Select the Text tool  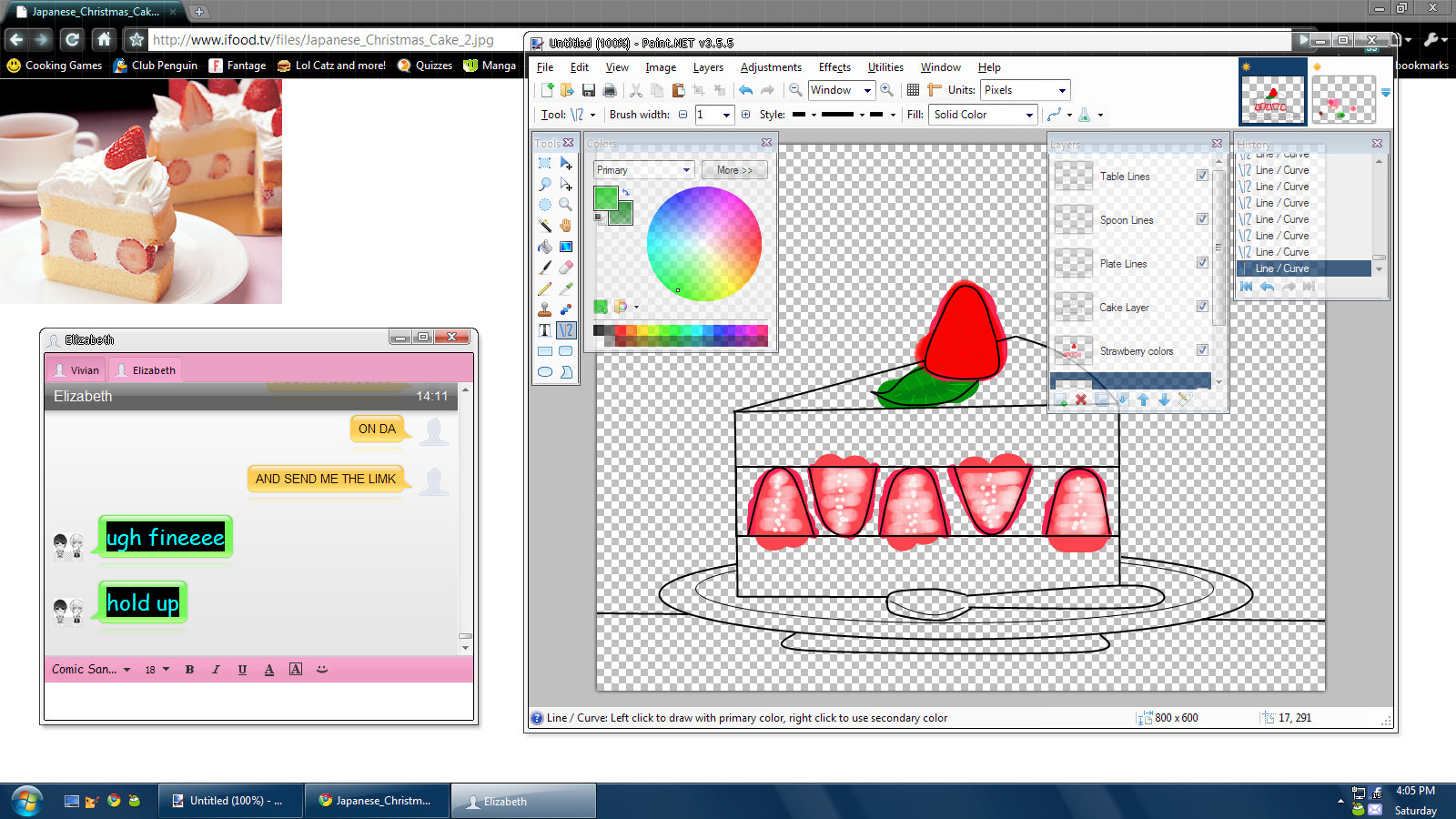tap(545, 330)
